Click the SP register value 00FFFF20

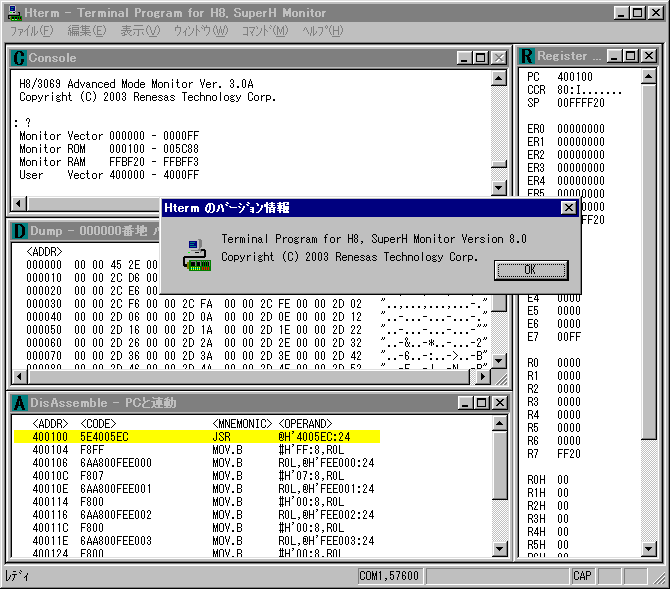coord(581,103)
